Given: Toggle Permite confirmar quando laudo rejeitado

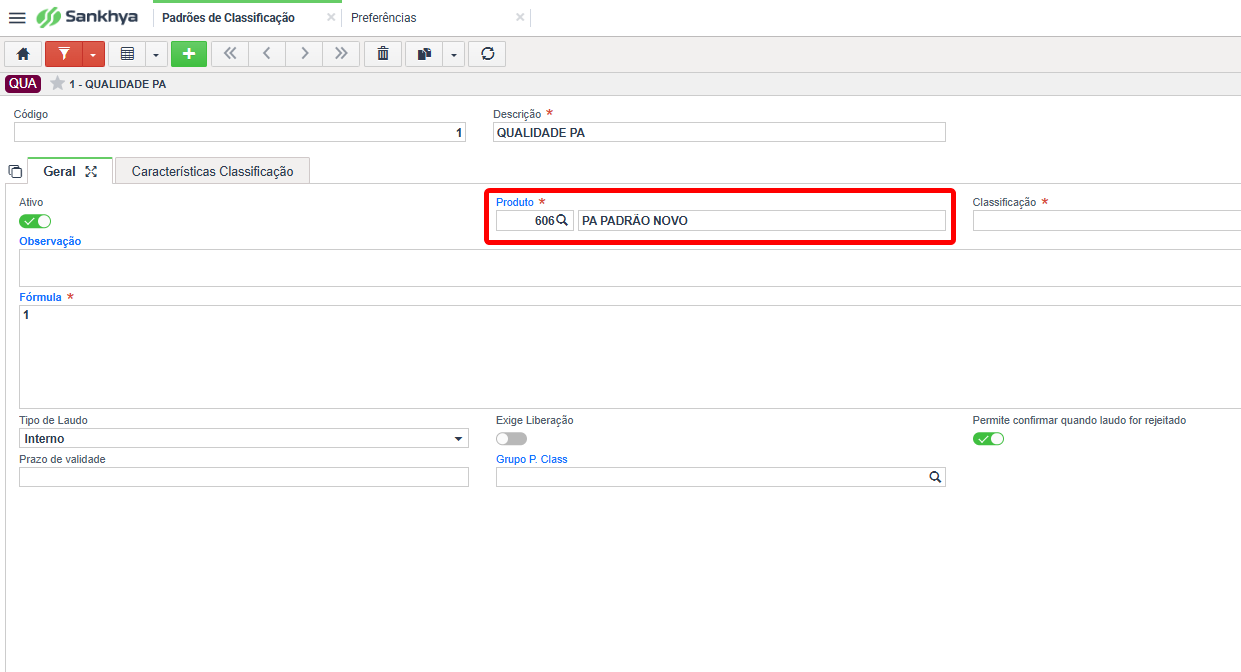Looking at the screenshot, I should pos(988,438).
